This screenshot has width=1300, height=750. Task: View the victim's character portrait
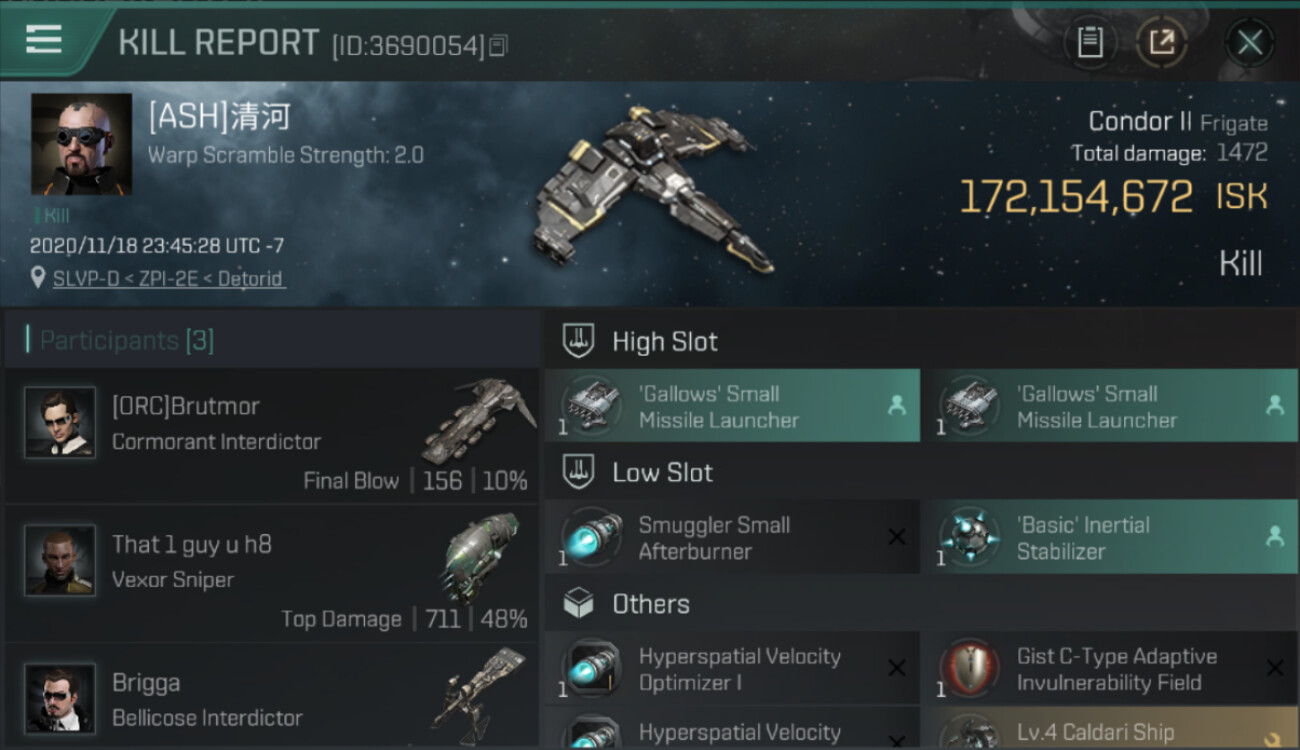81,144
